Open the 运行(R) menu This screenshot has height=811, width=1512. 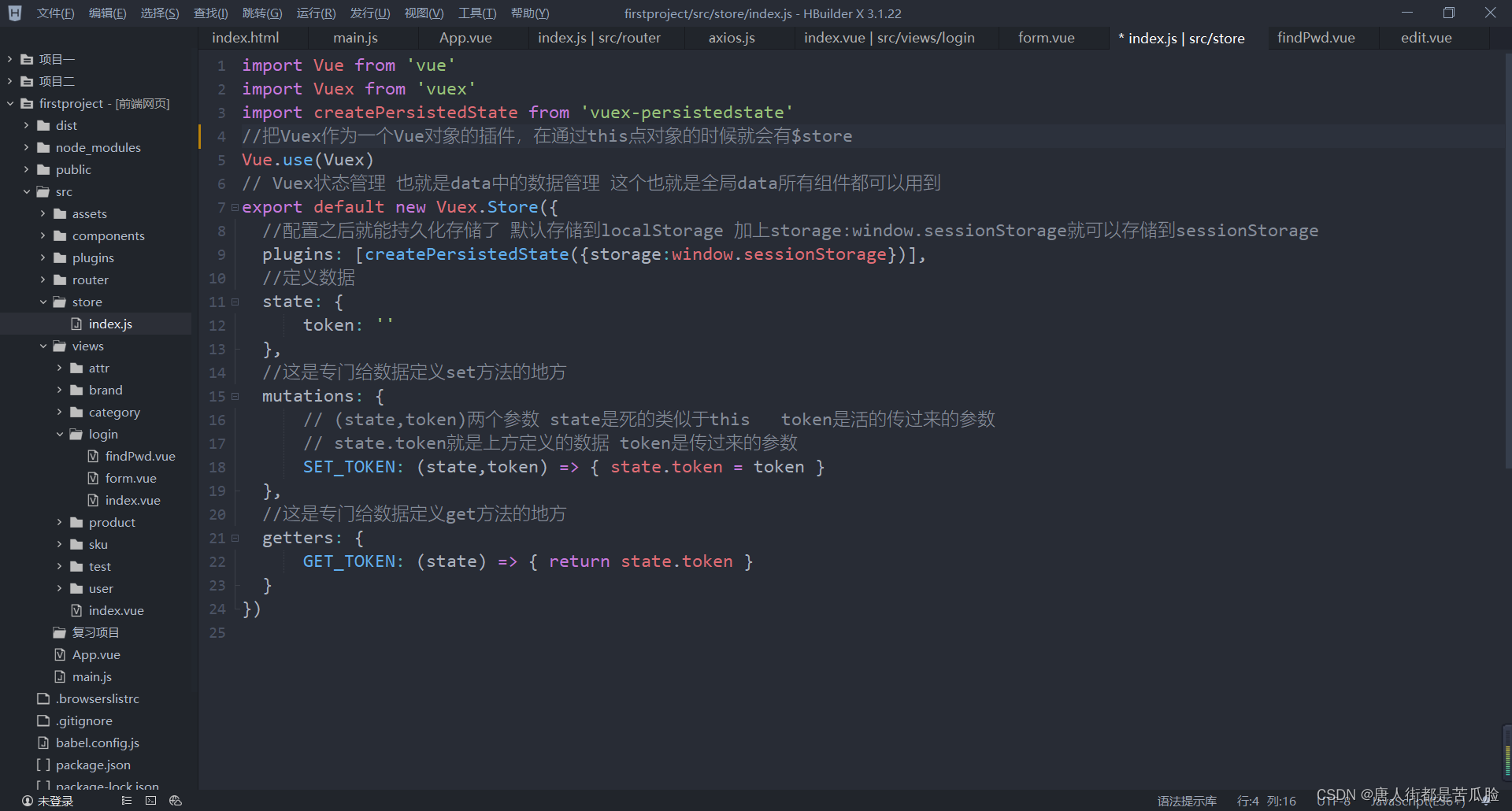click(316, 13)
